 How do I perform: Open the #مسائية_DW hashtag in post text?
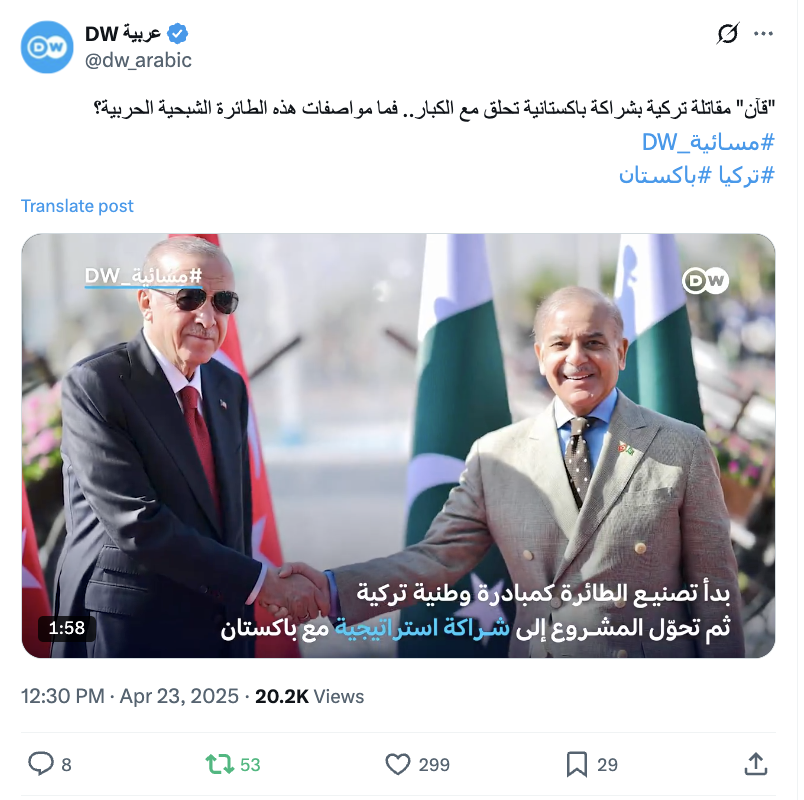click(708, 142)
